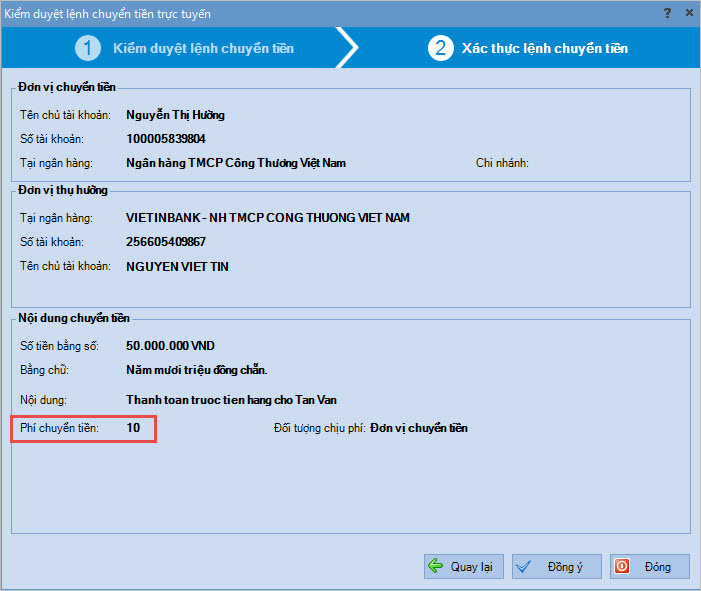This screenshot has width=701, height=591.
Task: Click beneficiary bank VIETINBANK value
Action: pyautogui.click(x=268, y=218)
